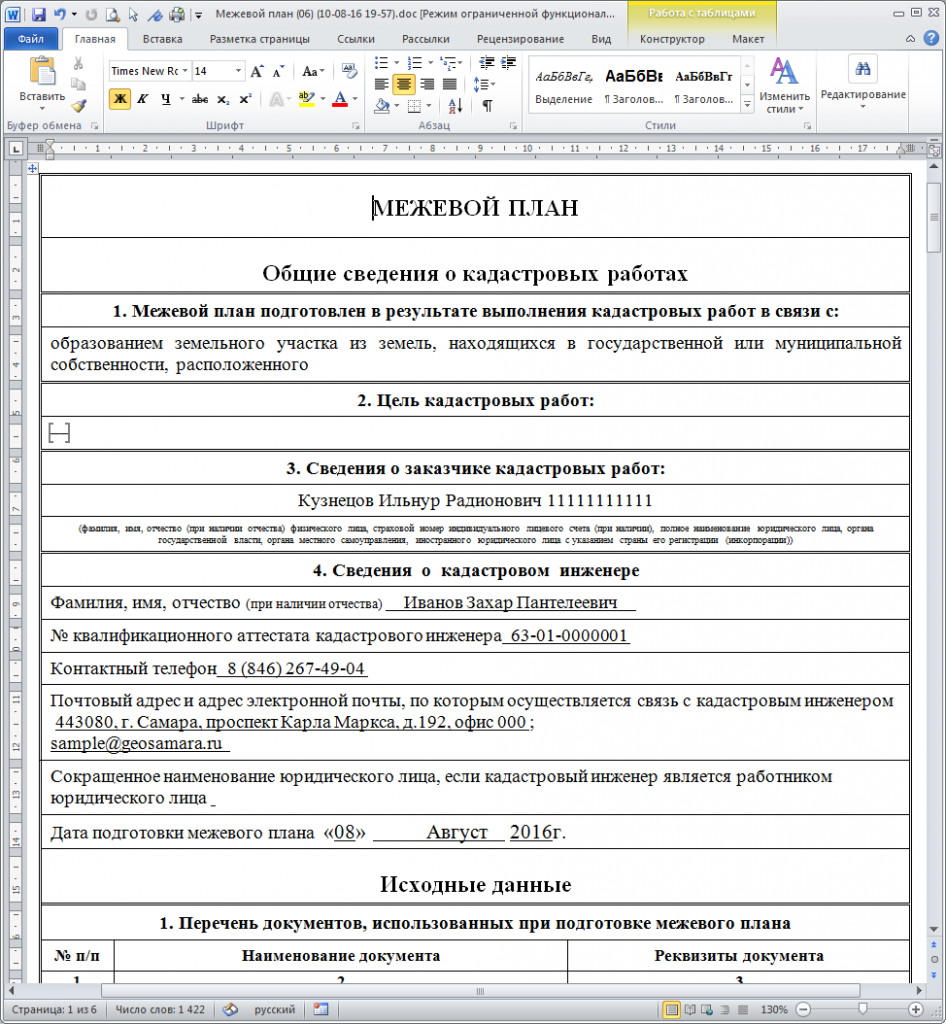Screen dimensions: 946x1024
Task: Click sample@geosamara.ru email in the document
Action: click(136, 743)
